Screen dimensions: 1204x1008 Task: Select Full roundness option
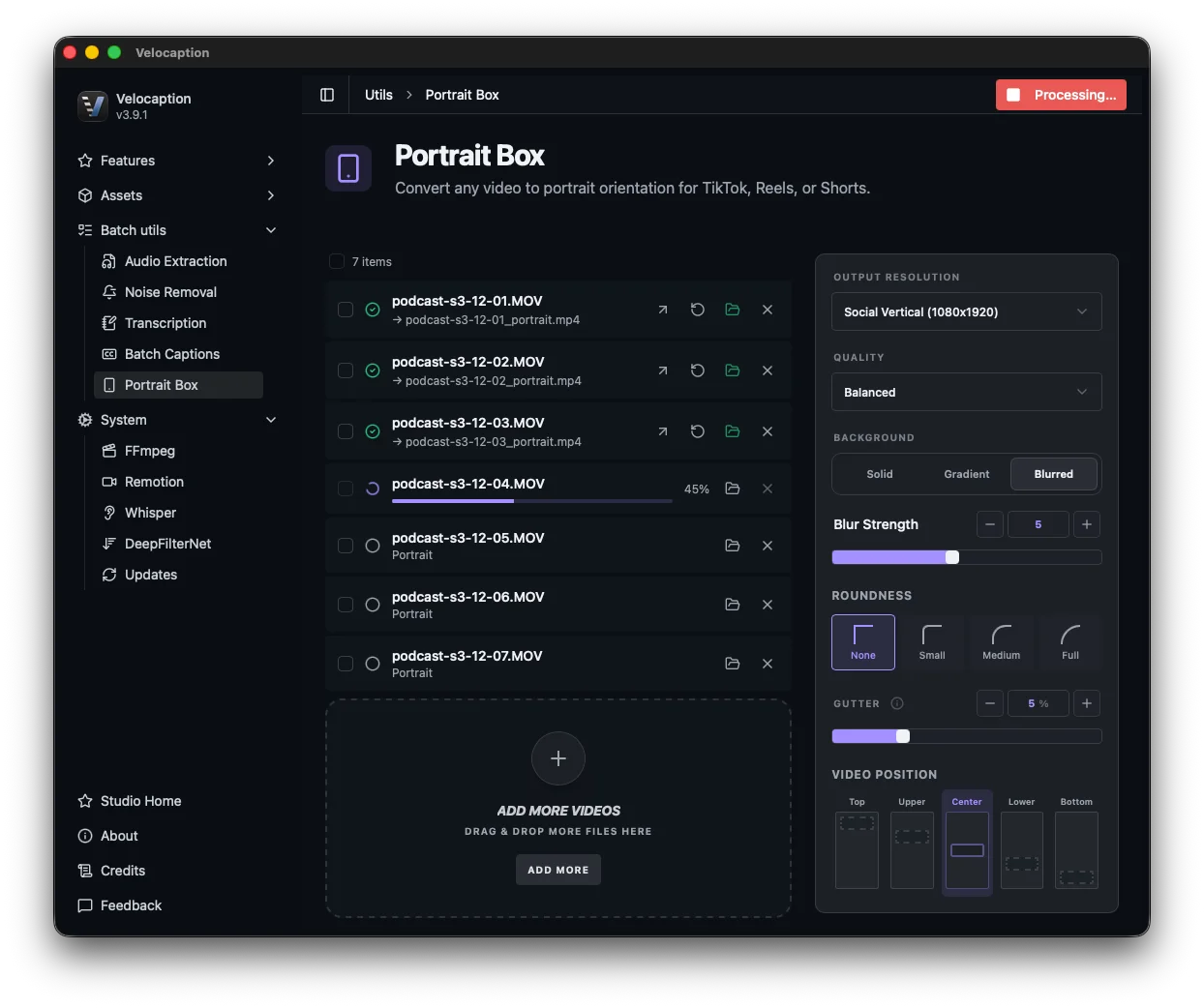click(x=1070, y=642)
